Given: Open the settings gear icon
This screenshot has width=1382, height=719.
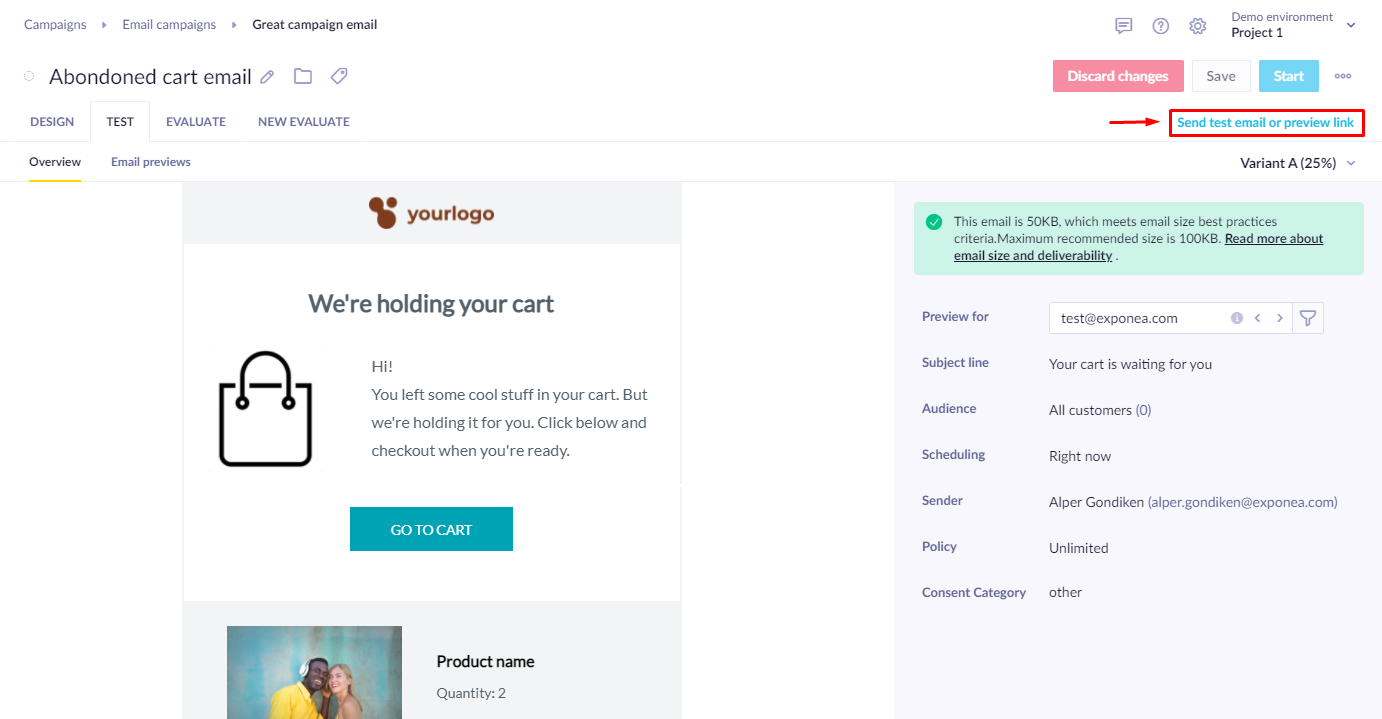Looking at the screenshot, I should (x=1198, y=26).
